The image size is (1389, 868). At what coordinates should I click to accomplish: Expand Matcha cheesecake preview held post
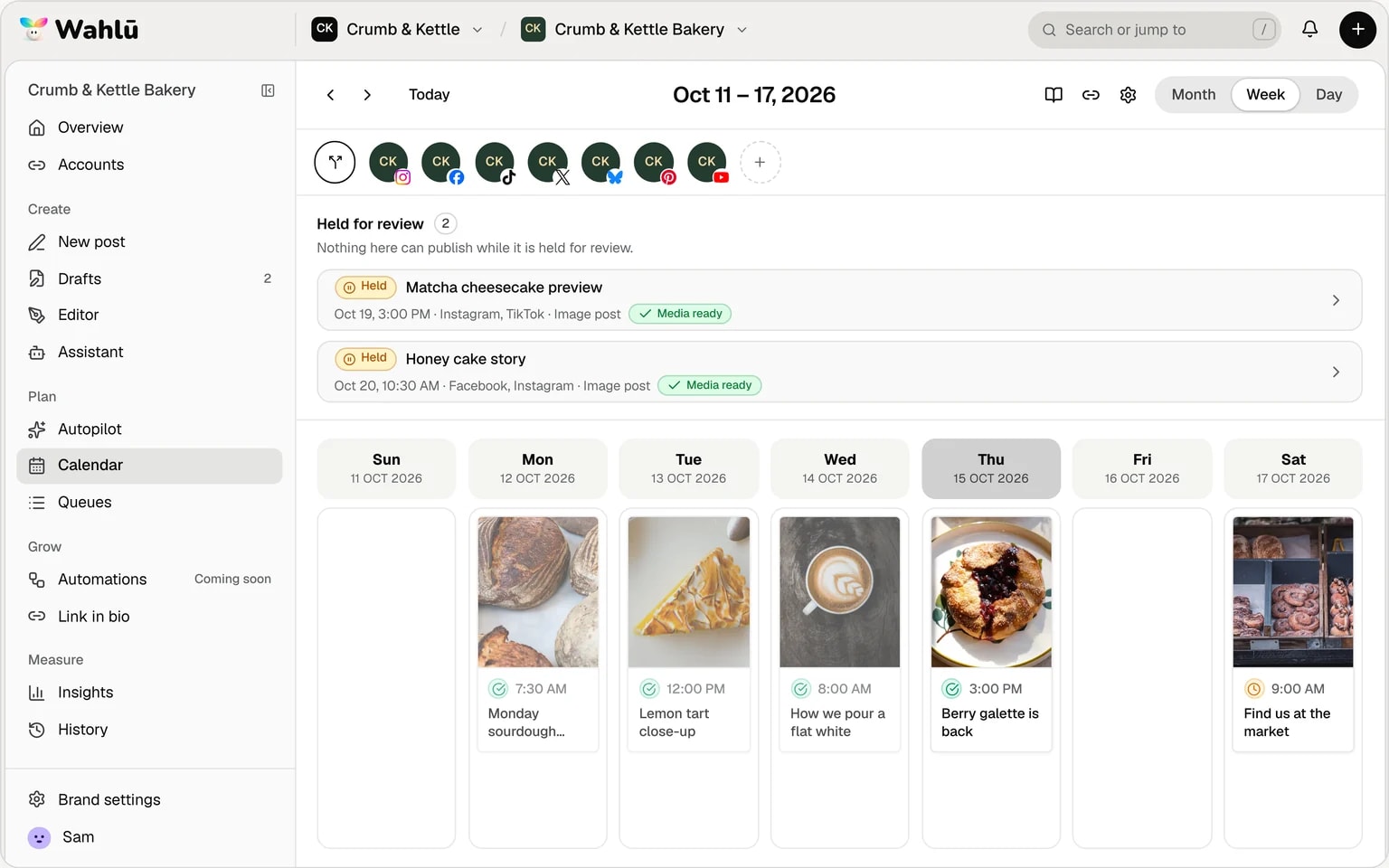(839, 300)
